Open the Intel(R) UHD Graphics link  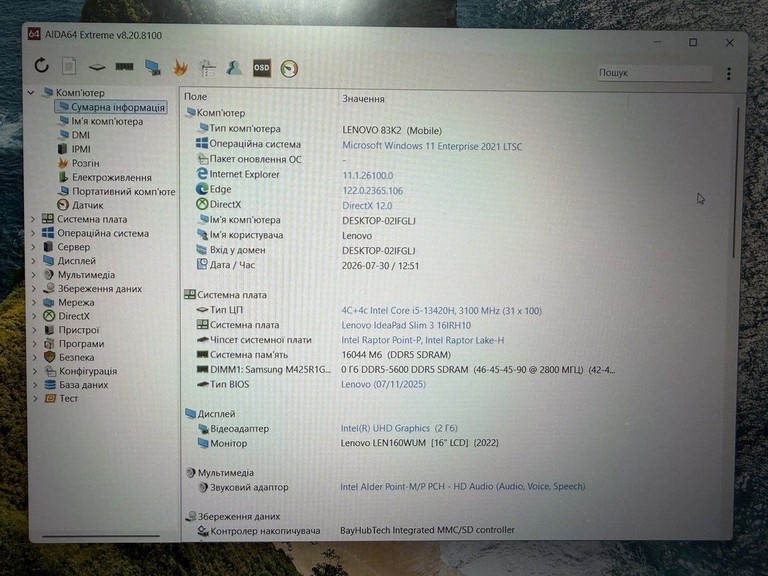click(399, 428)
